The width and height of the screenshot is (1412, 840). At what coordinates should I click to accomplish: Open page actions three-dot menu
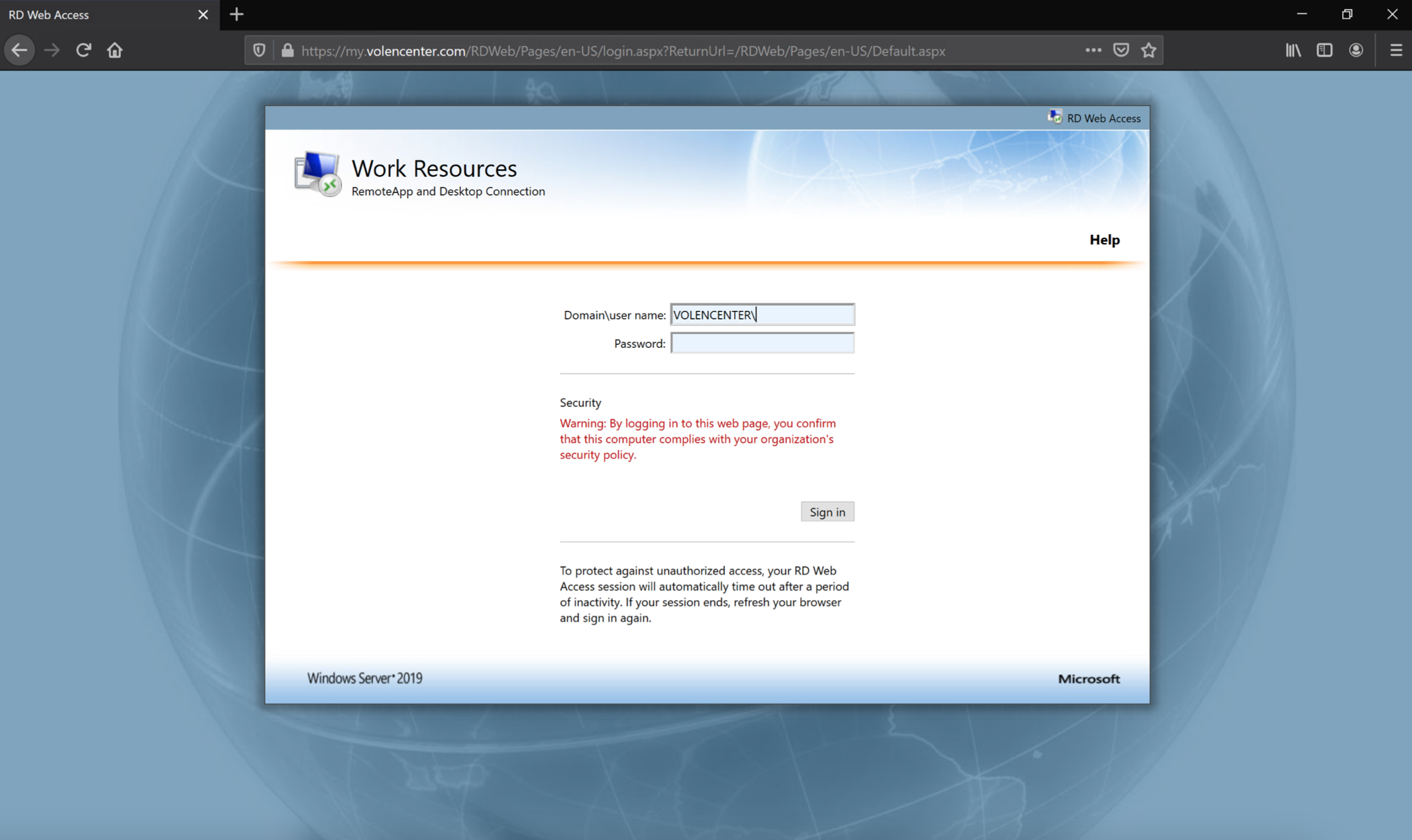tap(1093, 50)
